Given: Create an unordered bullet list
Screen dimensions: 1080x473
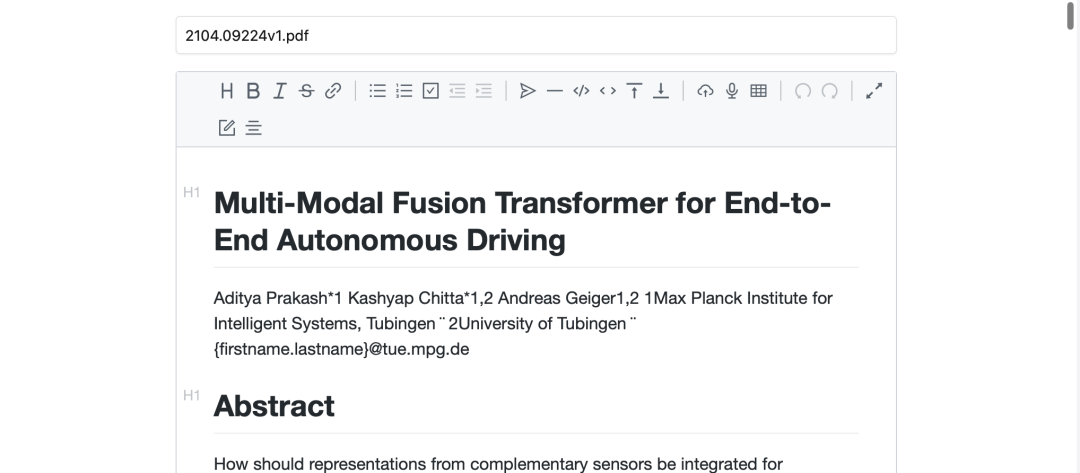Looking at the screenshot, I should pyautogui.click(x=378, y=91).
